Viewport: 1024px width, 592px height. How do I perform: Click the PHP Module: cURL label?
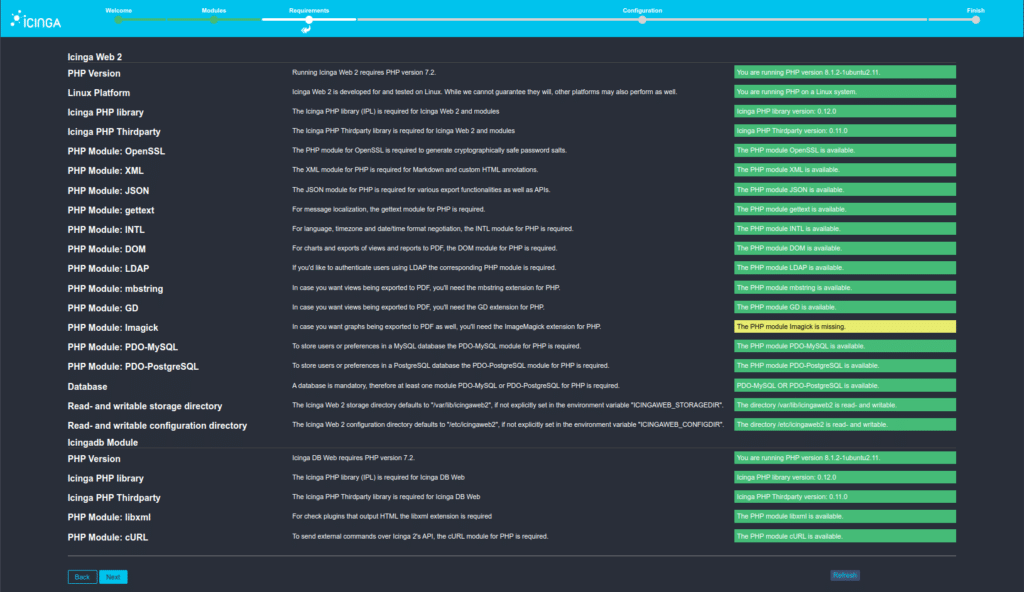[x=108, y=537]
